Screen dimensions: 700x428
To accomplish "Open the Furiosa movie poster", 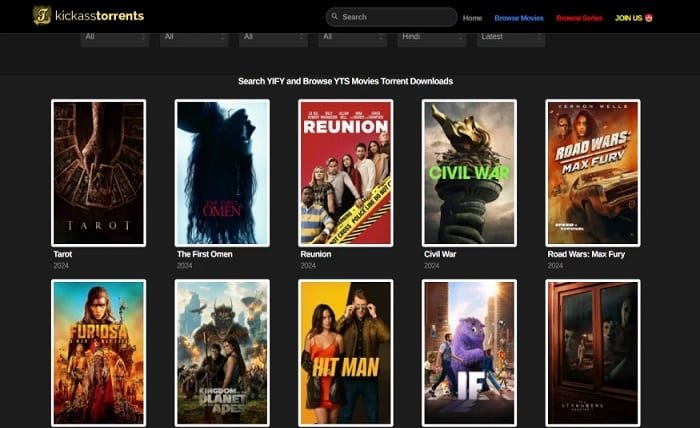I will click(x=99, y=353).
